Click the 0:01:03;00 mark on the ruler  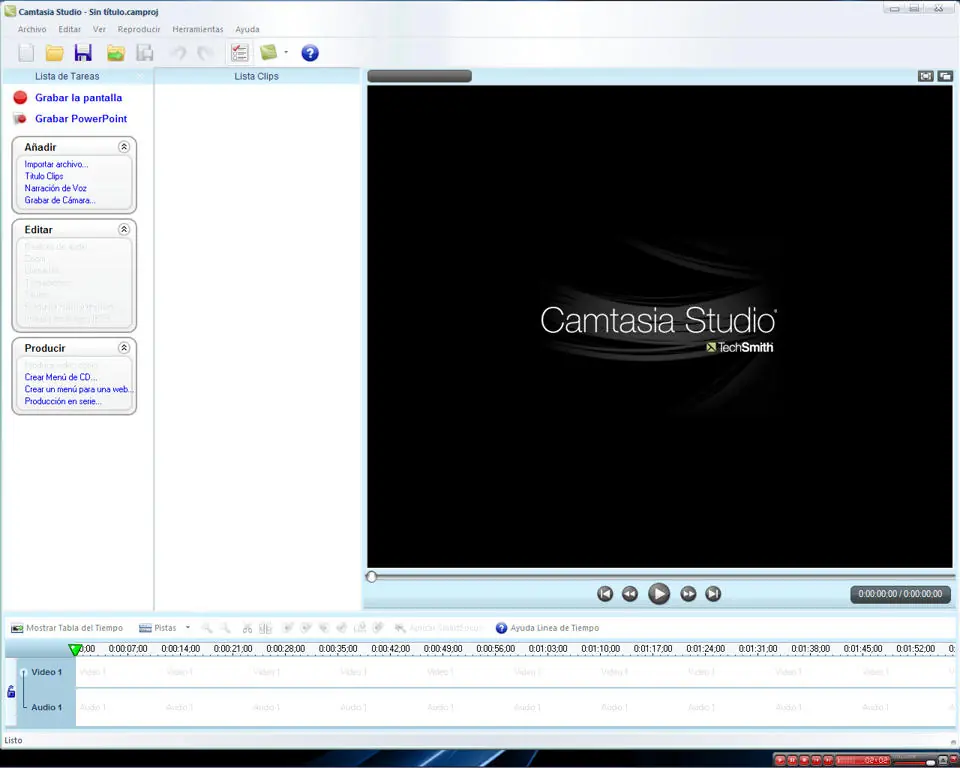tap(548, 648)
